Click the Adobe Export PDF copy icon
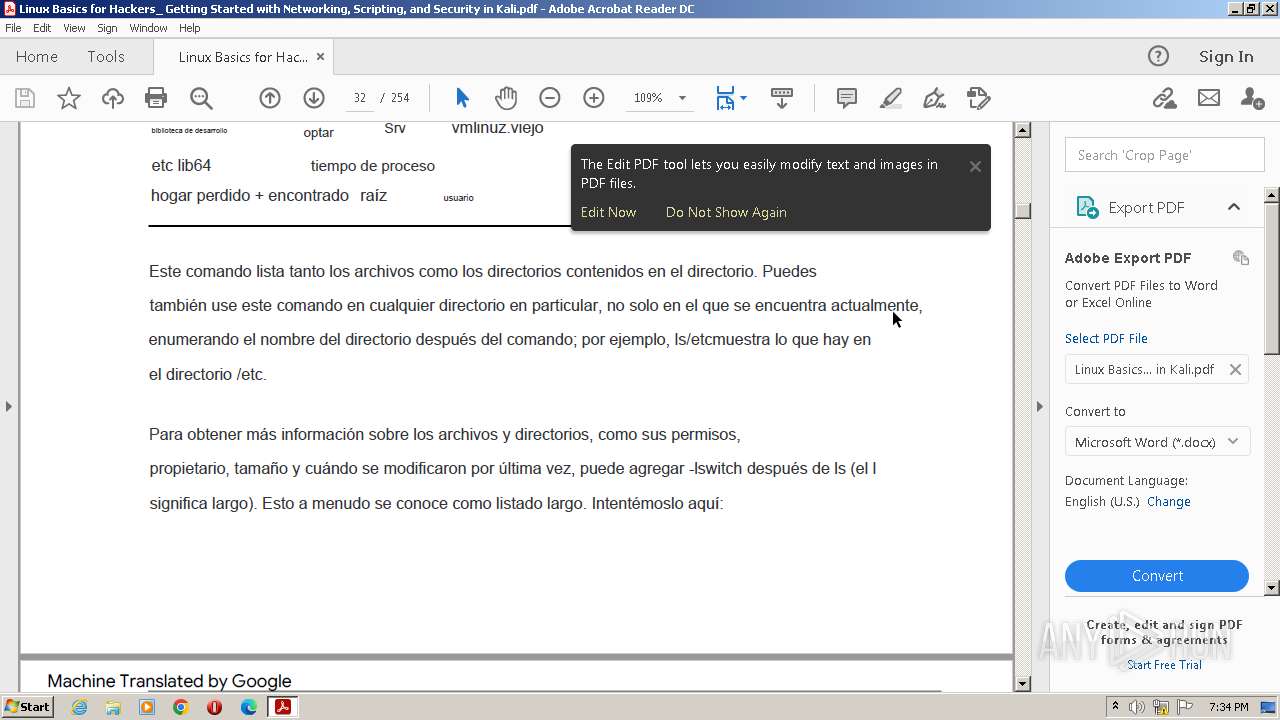This screenshot has width=1280, height=720. click(1241, 258)
